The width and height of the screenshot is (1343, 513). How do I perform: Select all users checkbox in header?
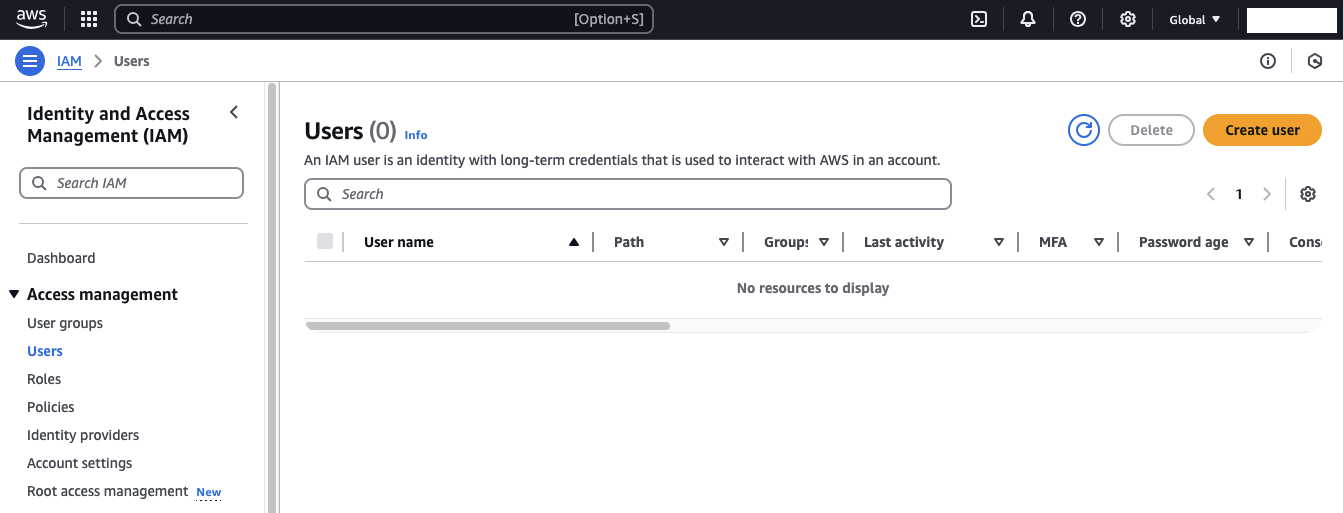click(325, 241)
